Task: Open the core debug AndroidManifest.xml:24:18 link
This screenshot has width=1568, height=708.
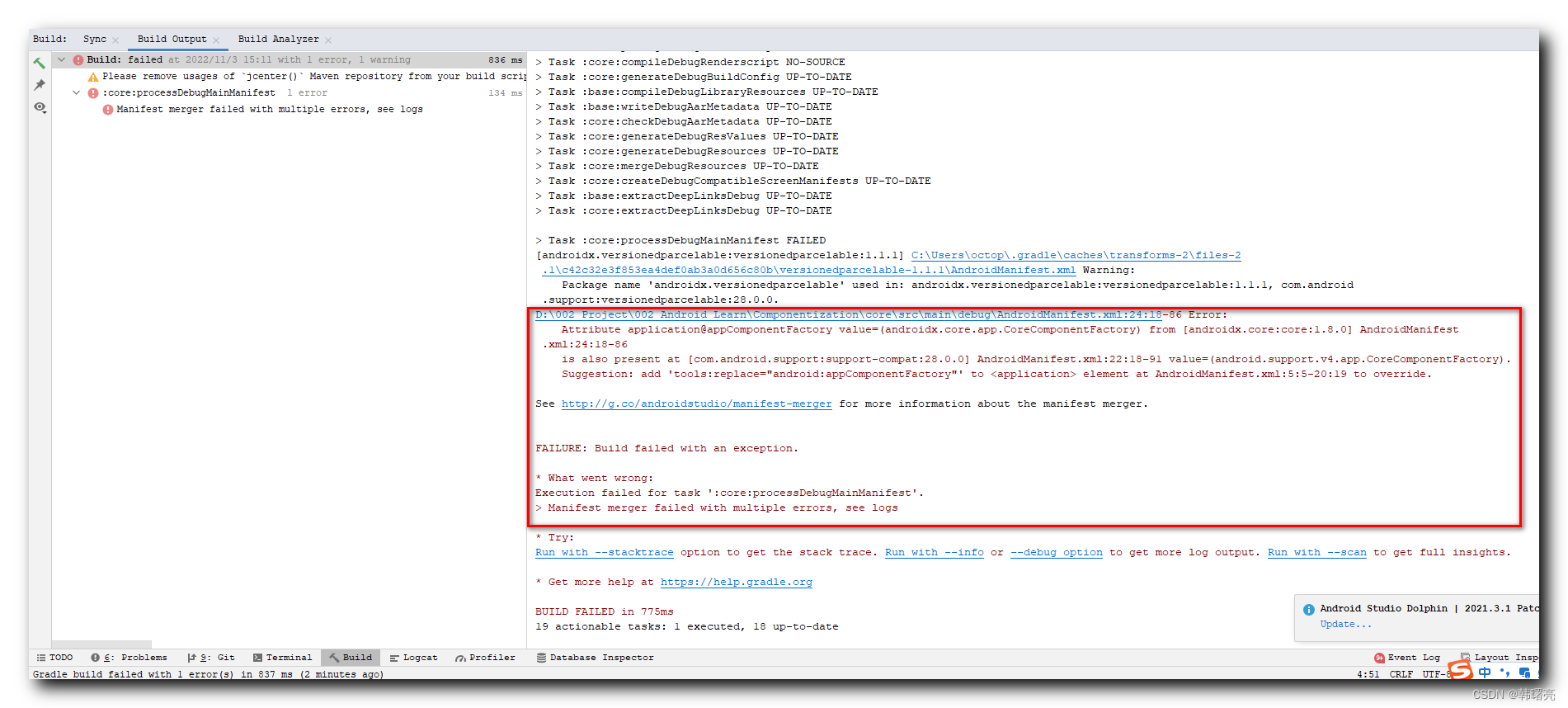Action: click(848, 314)
